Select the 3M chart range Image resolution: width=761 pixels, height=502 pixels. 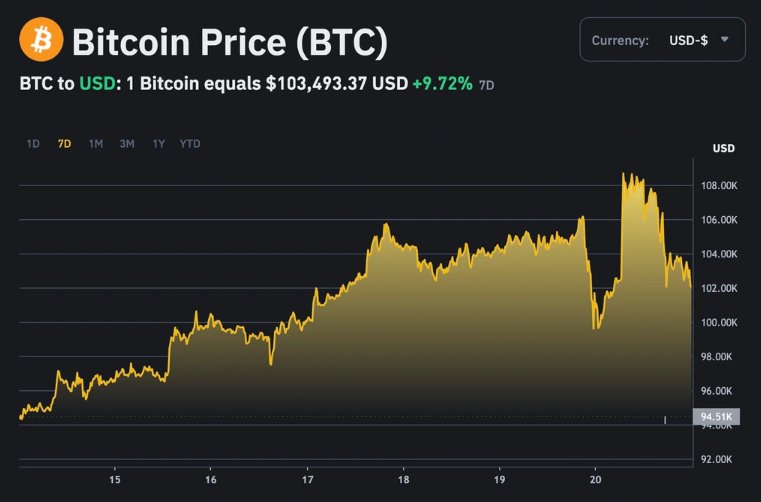(127, 144)
